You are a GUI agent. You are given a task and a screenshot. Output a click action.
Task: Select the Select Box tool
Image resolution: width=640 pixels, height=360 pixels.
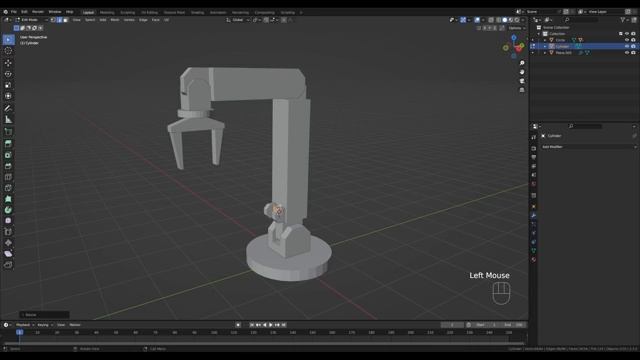(x=8, y=40)
